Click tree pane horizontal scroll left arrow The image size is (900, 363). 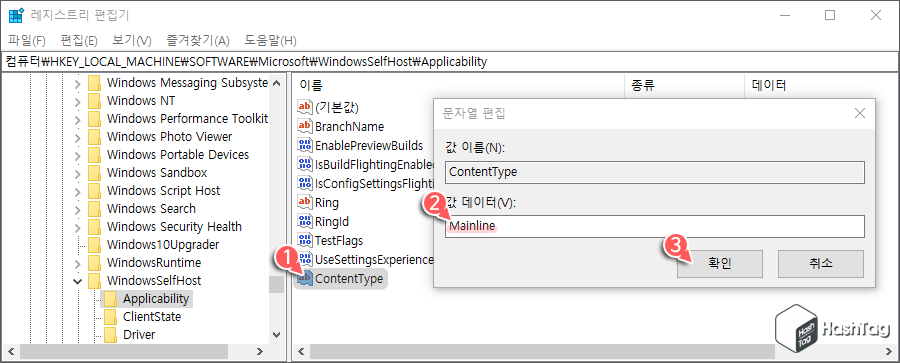pyautogui.click(x=11, y=352)
